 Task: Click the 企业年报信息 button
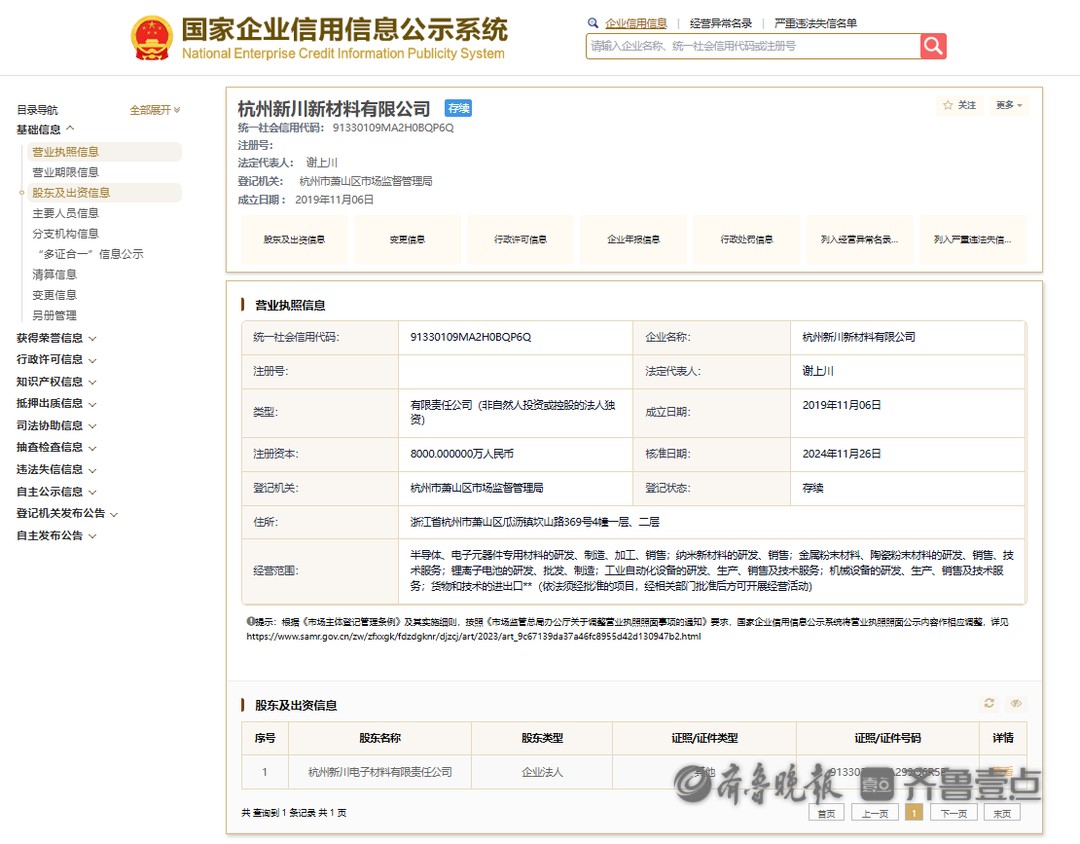pos(633,240)
